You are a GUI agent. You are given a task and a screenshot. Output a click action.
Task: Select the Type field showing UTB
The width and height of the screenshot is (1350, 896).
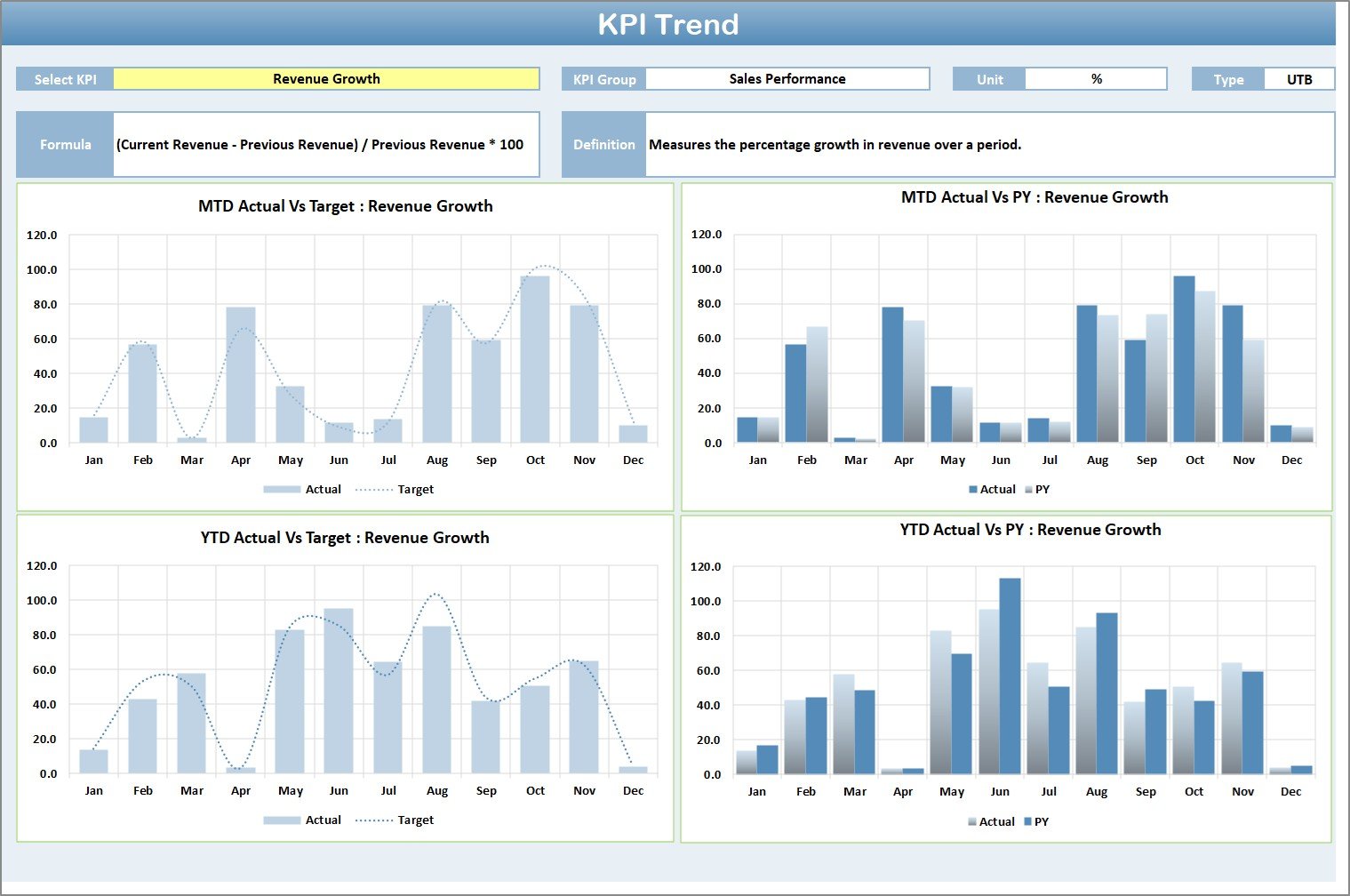[x=1298, y=78]
